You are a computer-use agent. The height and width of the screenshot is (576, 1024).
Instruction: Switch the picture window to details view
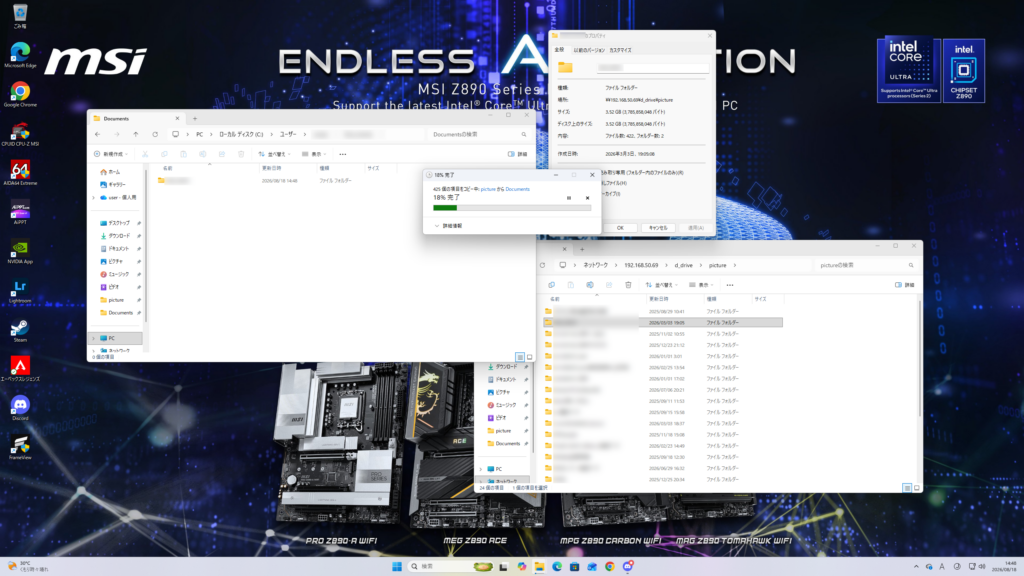coord(907,488)
